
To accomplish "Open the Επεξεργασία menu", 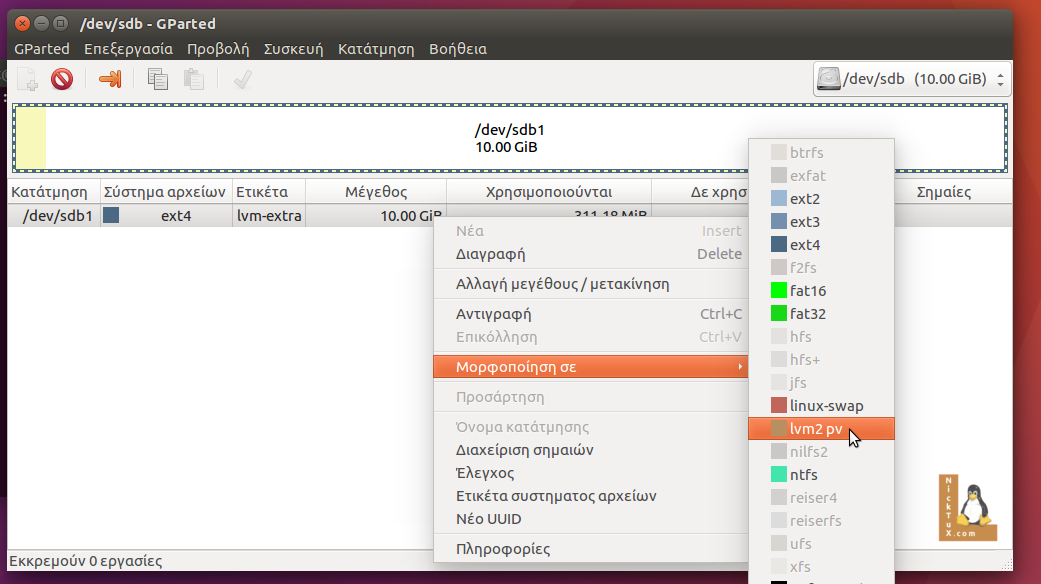I will pos(128,48).
